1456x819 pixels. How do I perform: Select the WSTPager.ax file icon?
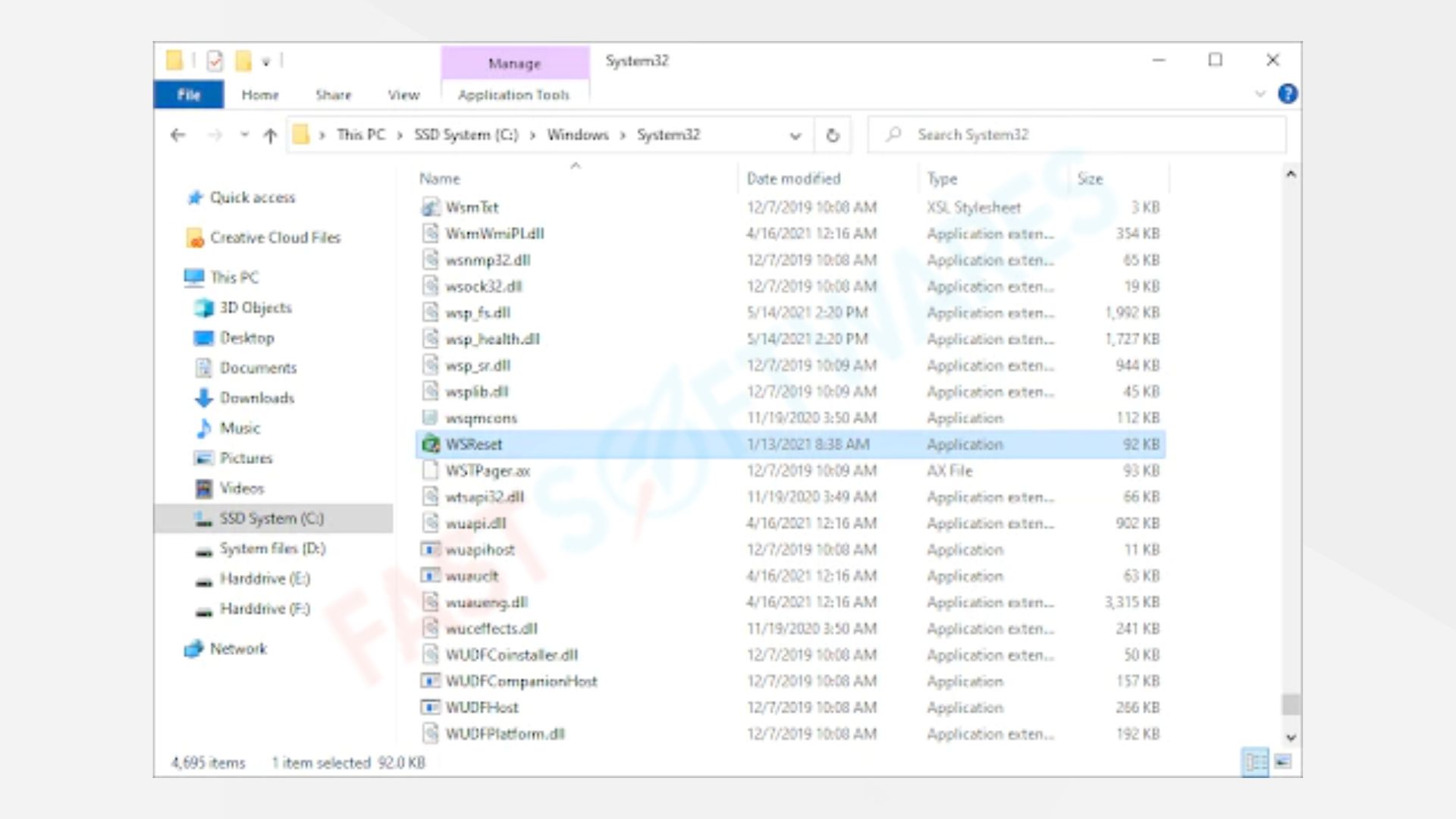pyautogui.click(x=431, y=471)
